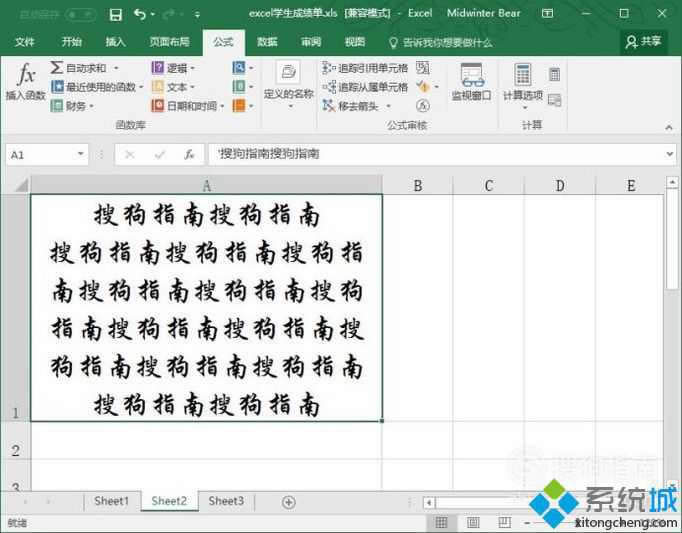
Task: Open Remove Arrows dropdown arrow
Action: point(388,106)
